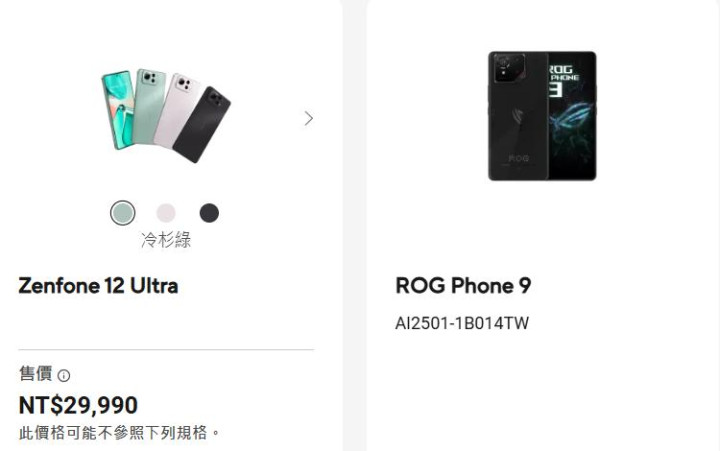The height and width of the screenshot is (451, 720).
Task: Choose the pink color swatch
Action: pos(166,213)
